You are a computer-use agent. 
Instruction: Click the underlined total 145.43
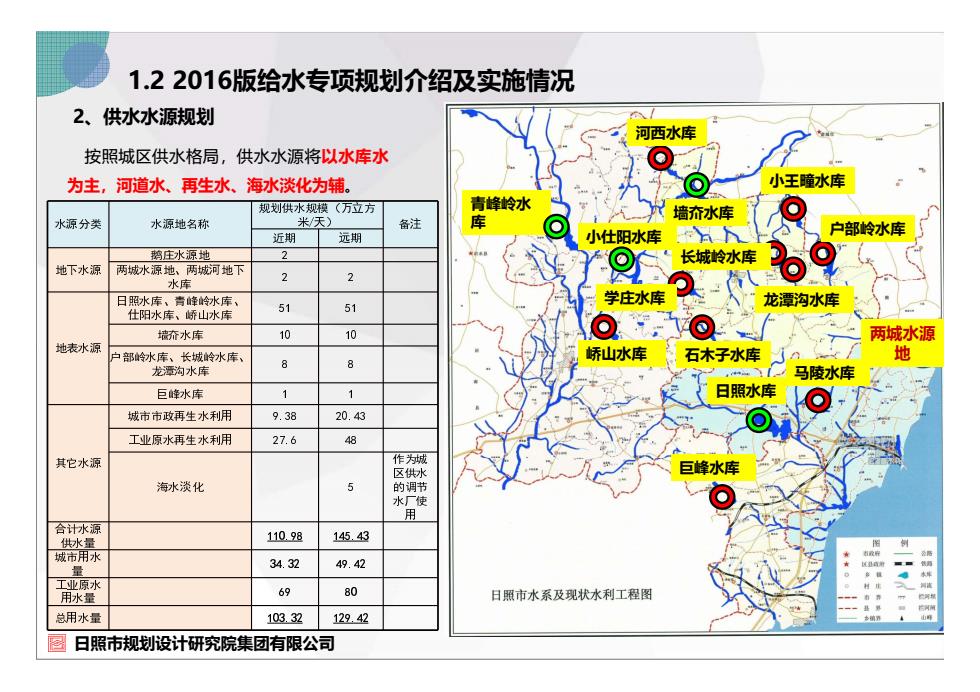[351, 536]
